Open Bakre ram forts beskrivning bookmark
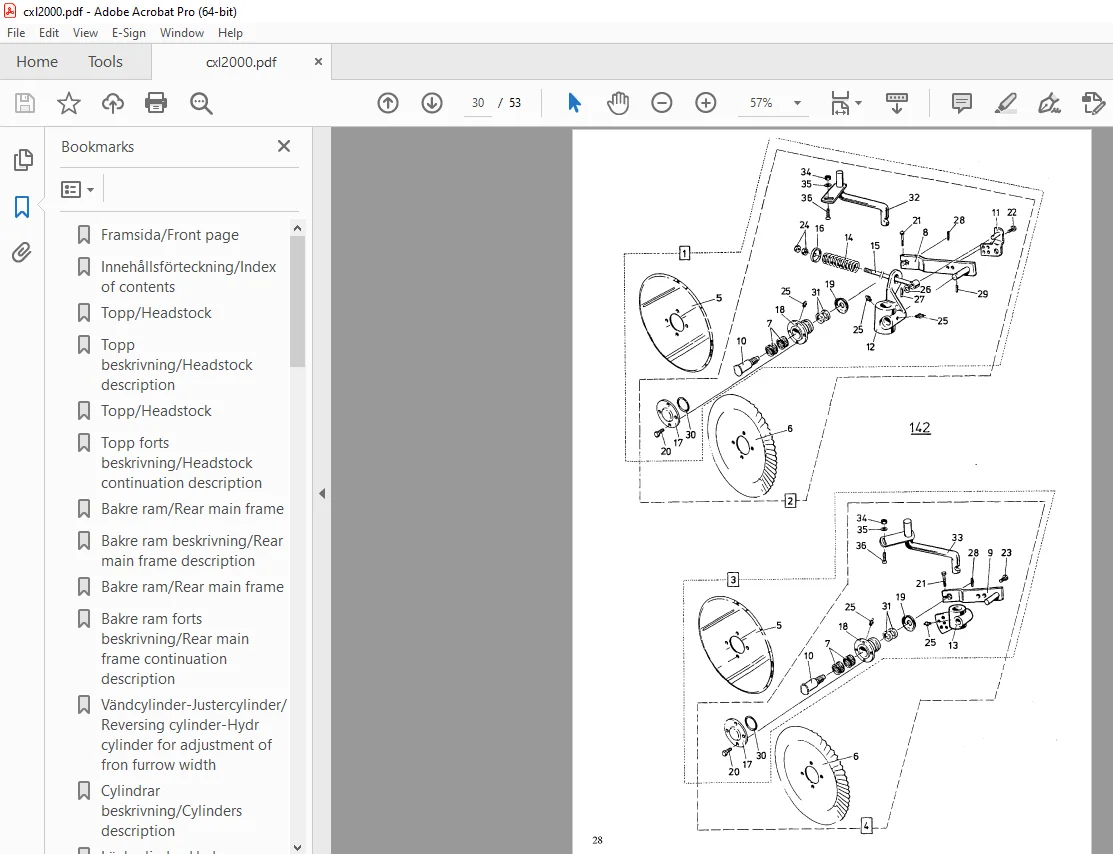Screen dimensions: 1113x854 click(x=175, y=648)
